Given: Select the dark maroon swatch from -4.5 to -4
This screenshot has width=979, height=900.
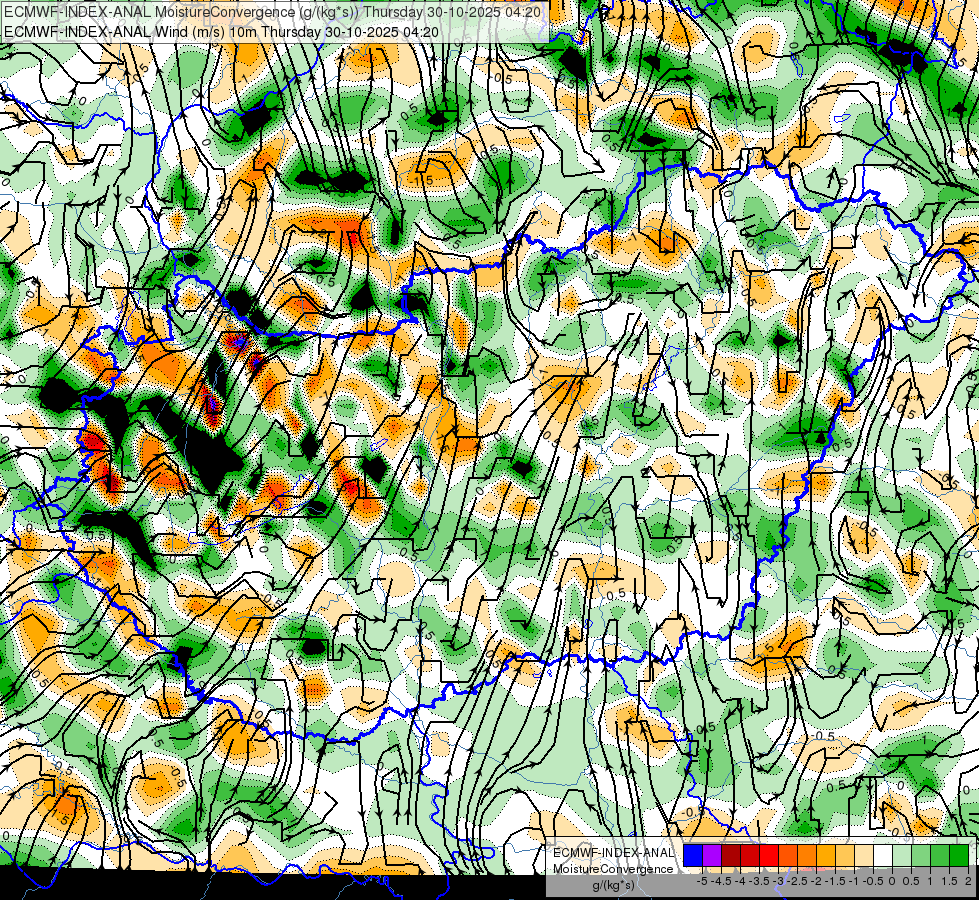Looking at the screenshot, I should (x=731, y=856).
